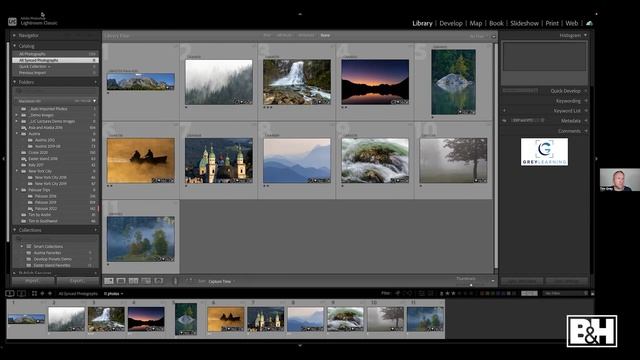Switch to Develop module

coord(451,23)
